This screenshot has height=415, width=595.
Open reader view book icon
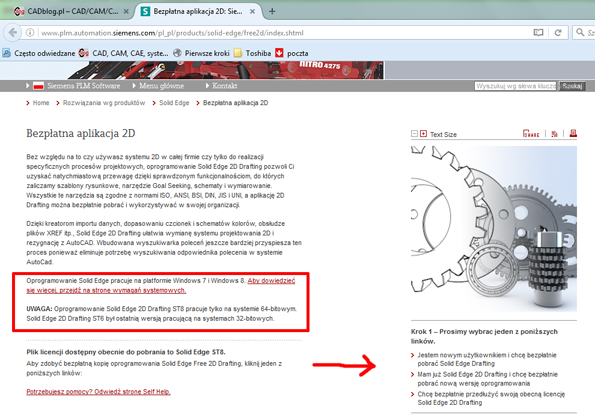538,33
